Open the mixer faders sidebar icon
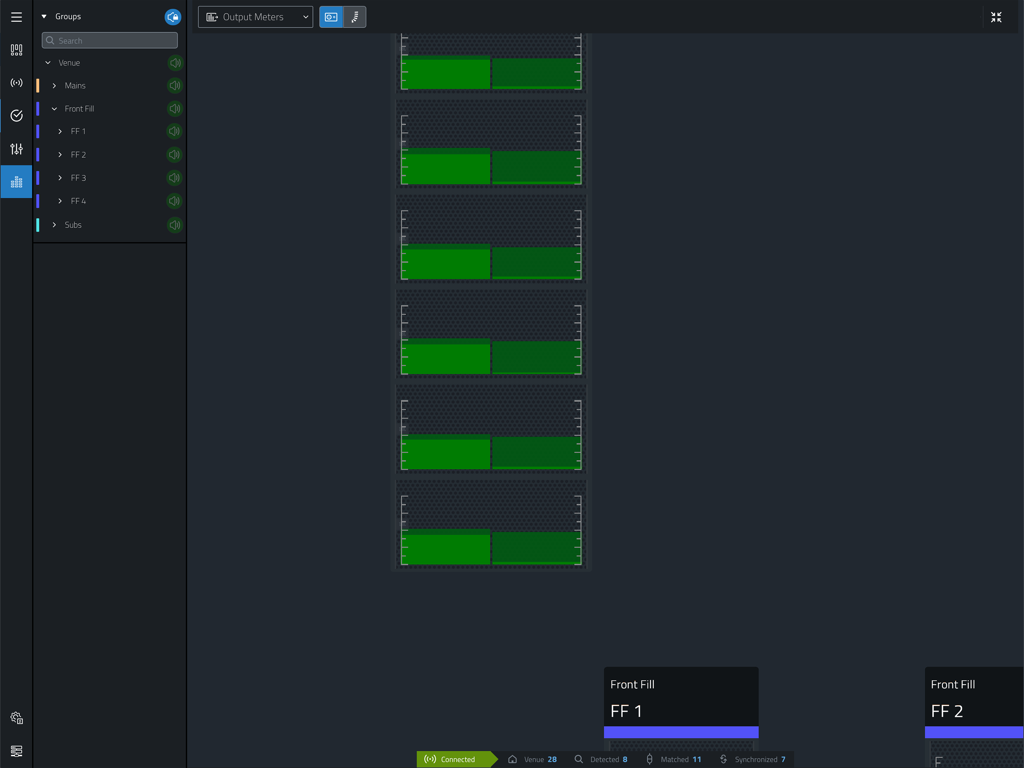1024x768 pixels. tap(16, 149)
